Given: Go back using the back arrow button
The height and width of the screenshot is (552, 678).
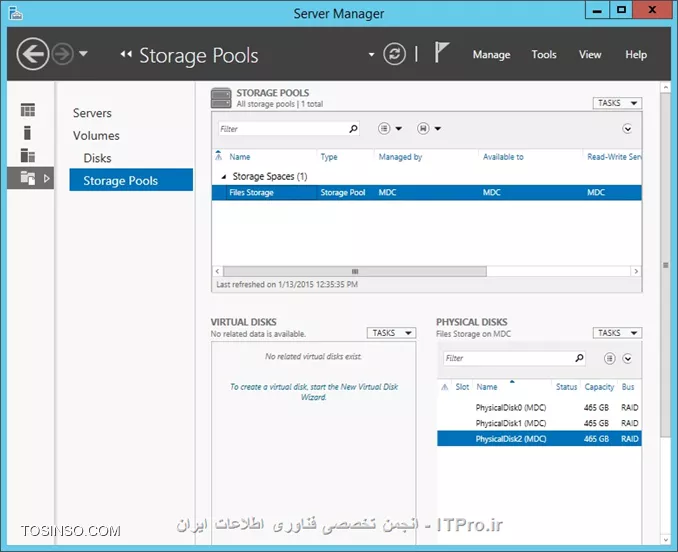Looking at the screenshot, I should click(x=33, y=54).
